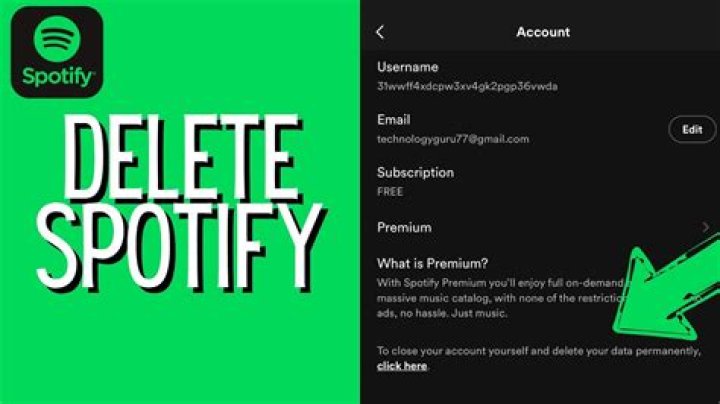Open Premium row chevron arrow
Viewport: 720px width, 404px height.
click(706, 227)
